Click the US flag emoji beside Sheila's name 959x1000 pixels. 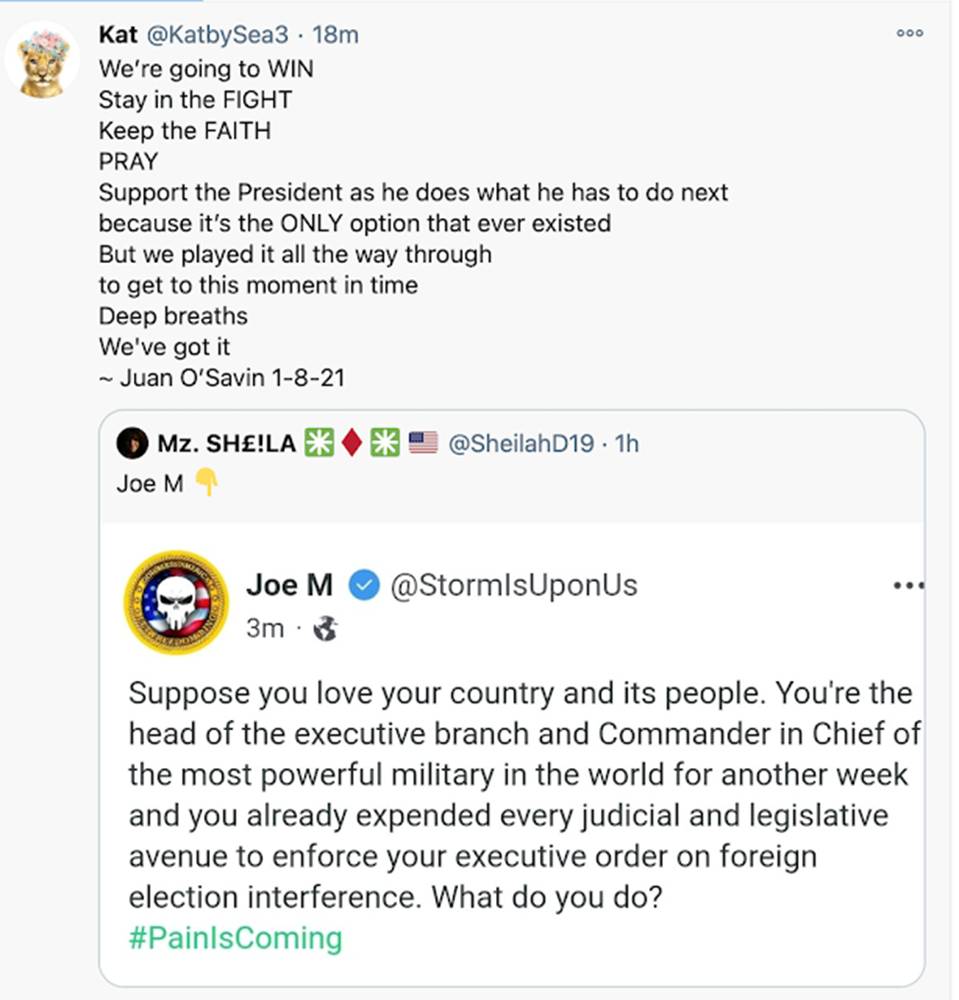(423, 443)
